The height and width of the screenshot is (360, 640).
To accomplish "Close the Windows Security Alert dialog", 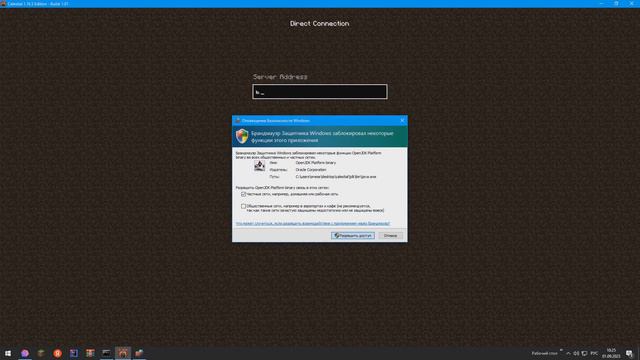I will (402, 120).
